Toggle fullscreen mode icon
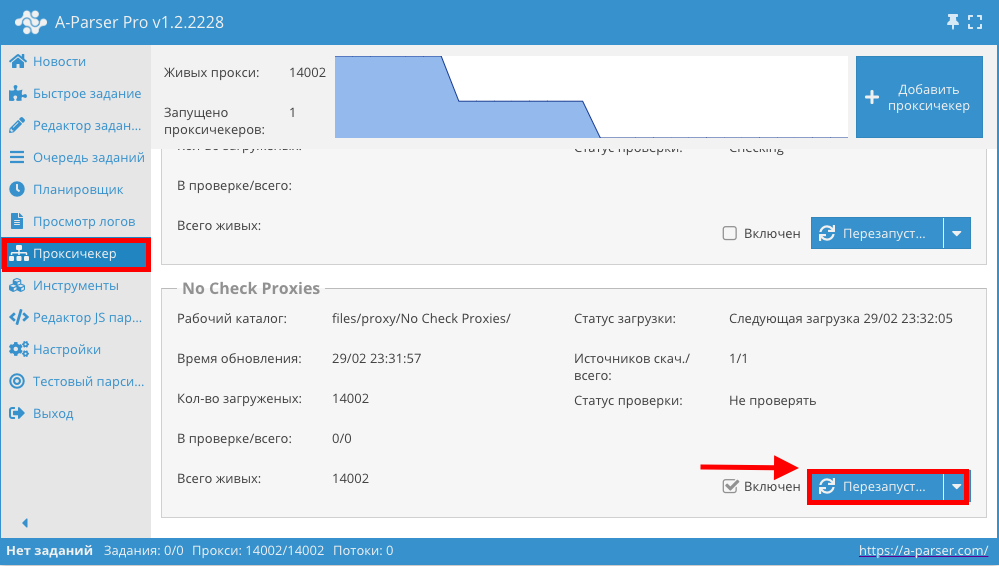999x566 pixels. click(x=975, y=22)
